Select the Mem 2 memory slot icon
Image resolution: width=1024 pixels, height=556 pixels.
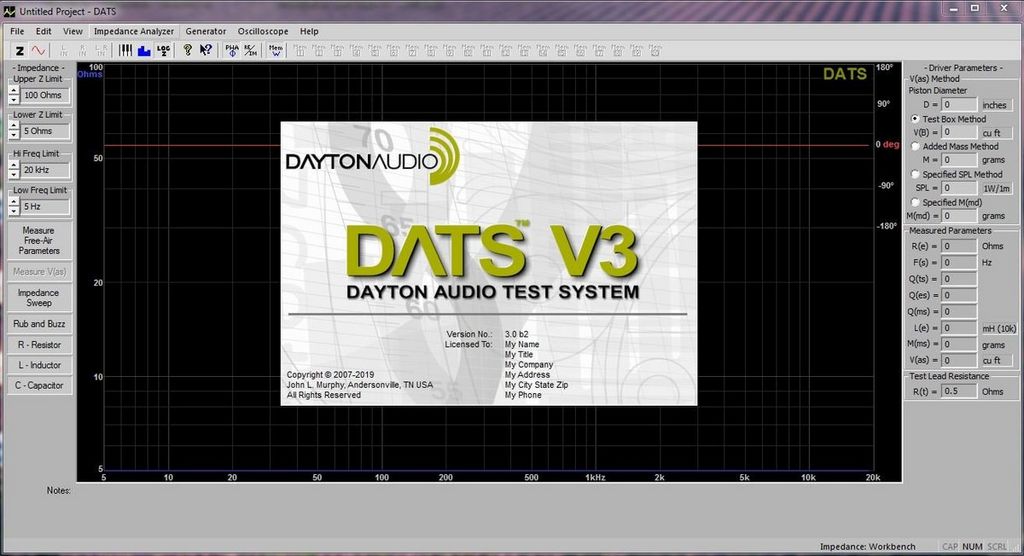click(319, 50)
